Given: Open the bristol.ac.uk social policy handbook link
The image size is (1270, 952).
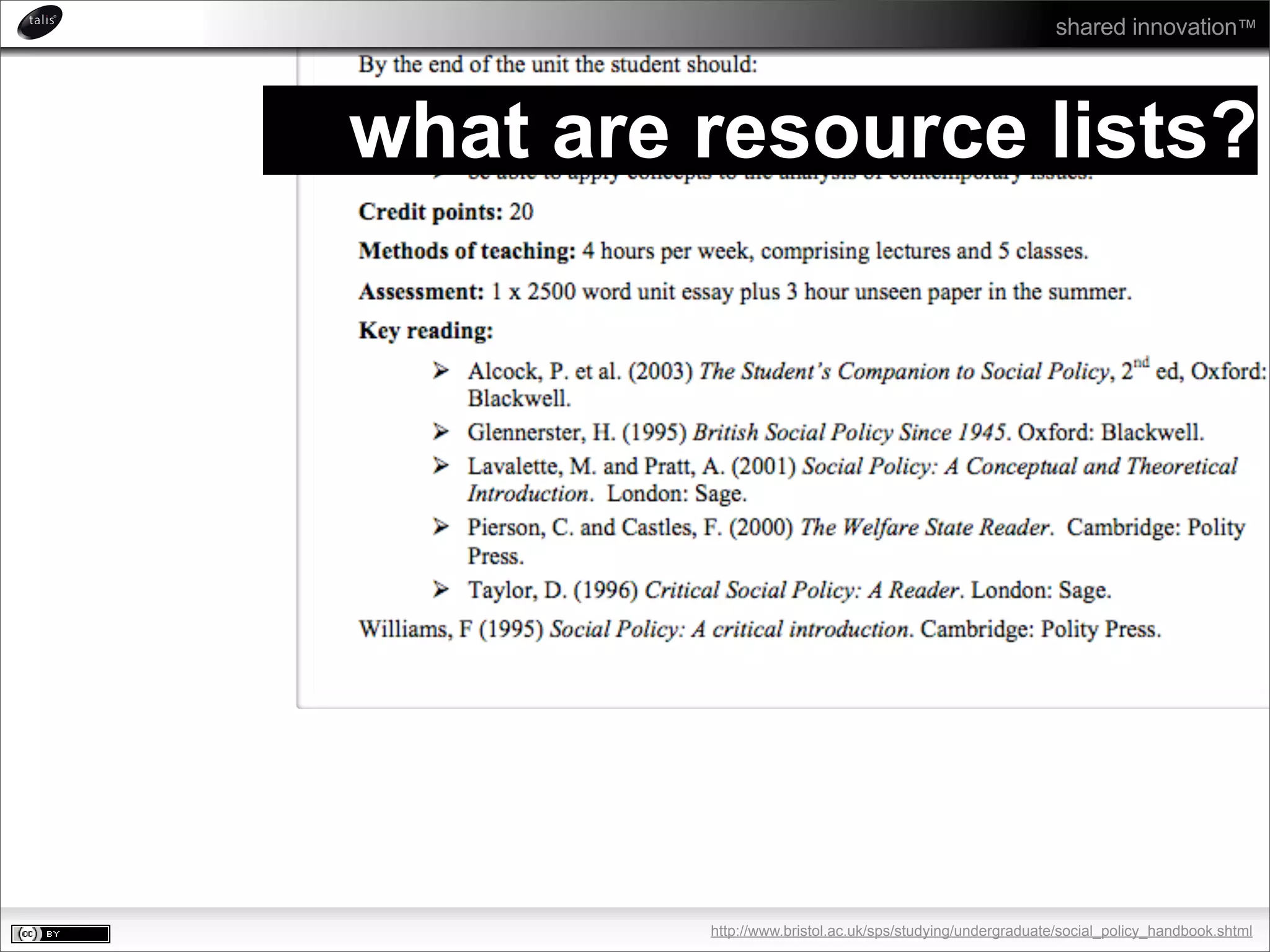Looking at the screenshot, I should (981, 930).
